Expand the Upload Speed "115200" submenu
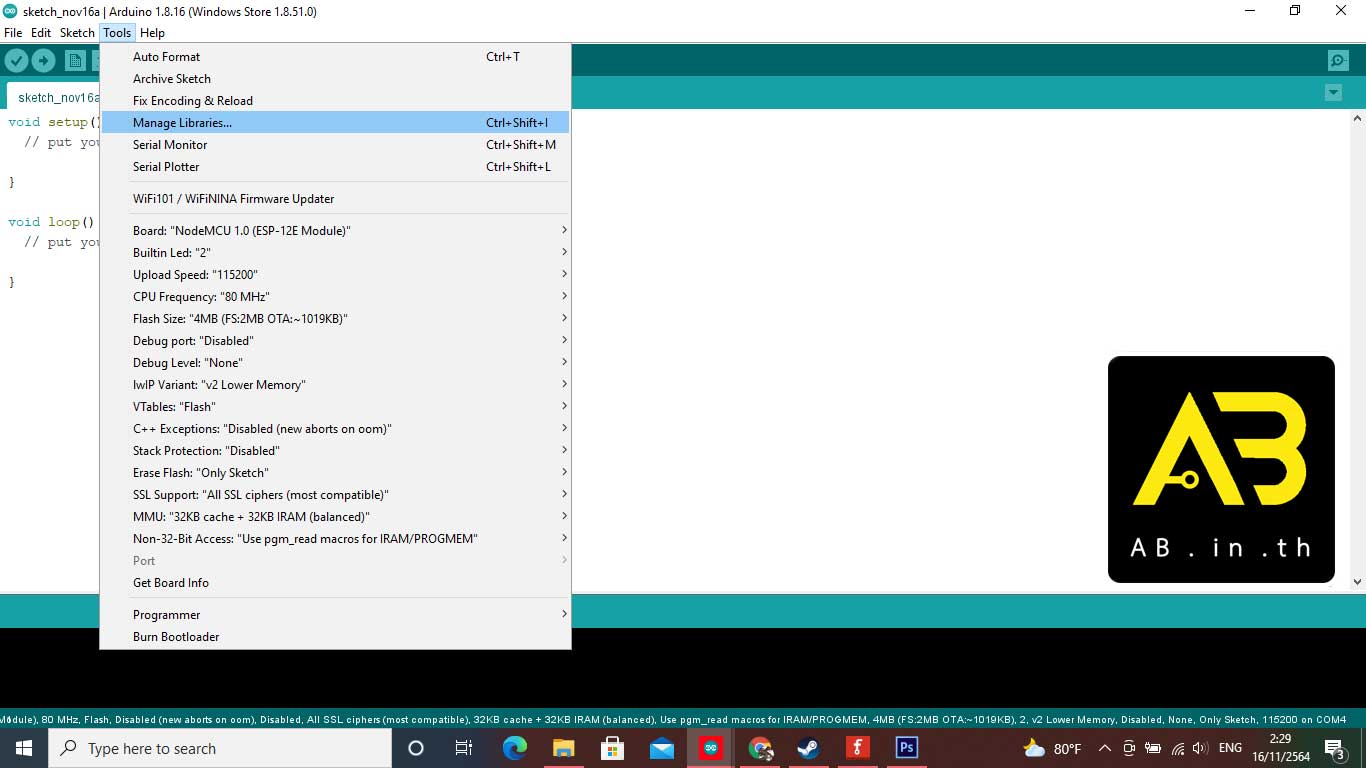The height and width of the screenshot is (768, 1366). pos(335,275)
